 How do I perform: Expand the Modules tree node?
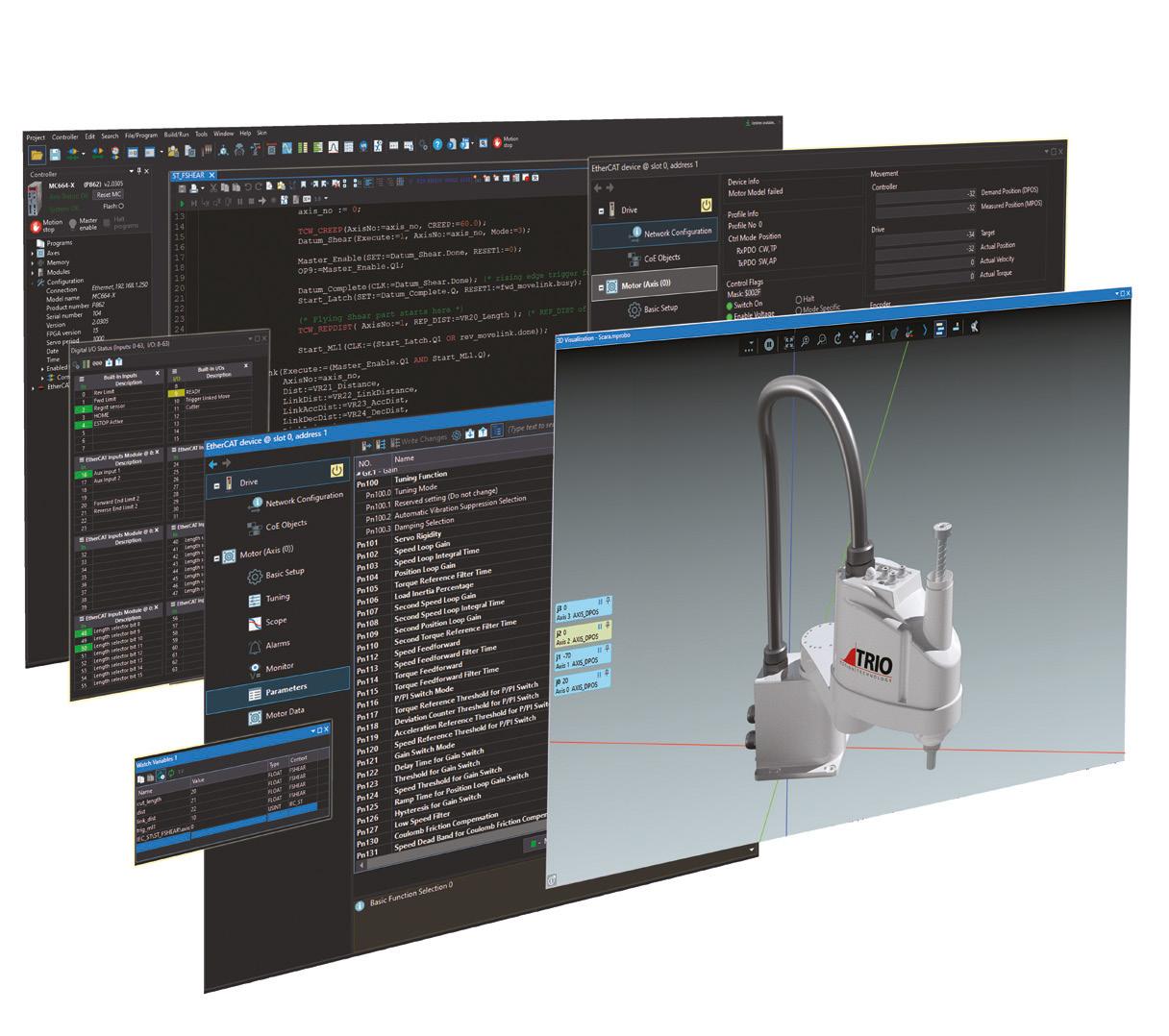pos(32,273)
